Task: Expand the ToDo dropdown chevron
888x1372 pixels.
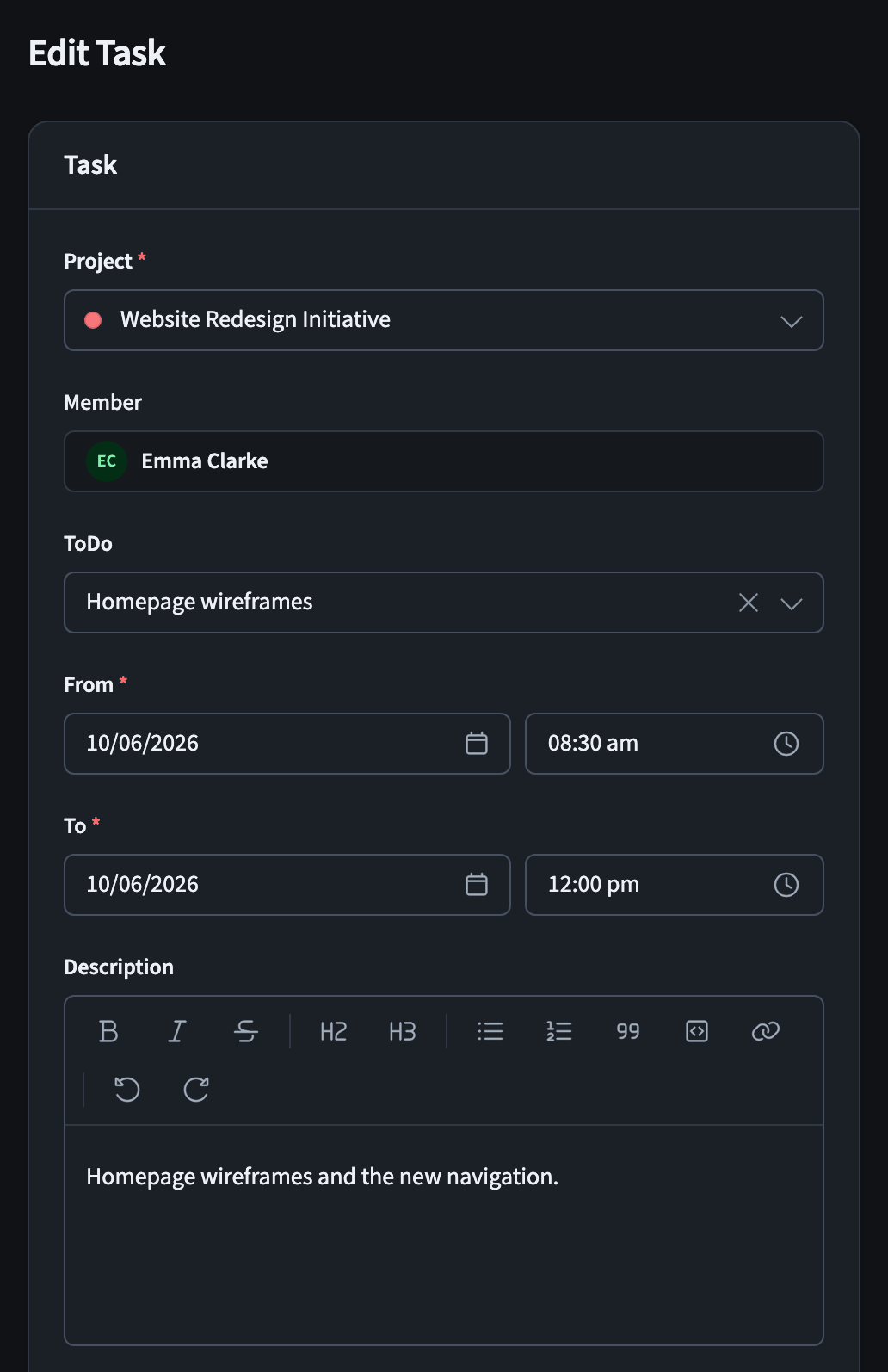Action: (x=792, y=603)
